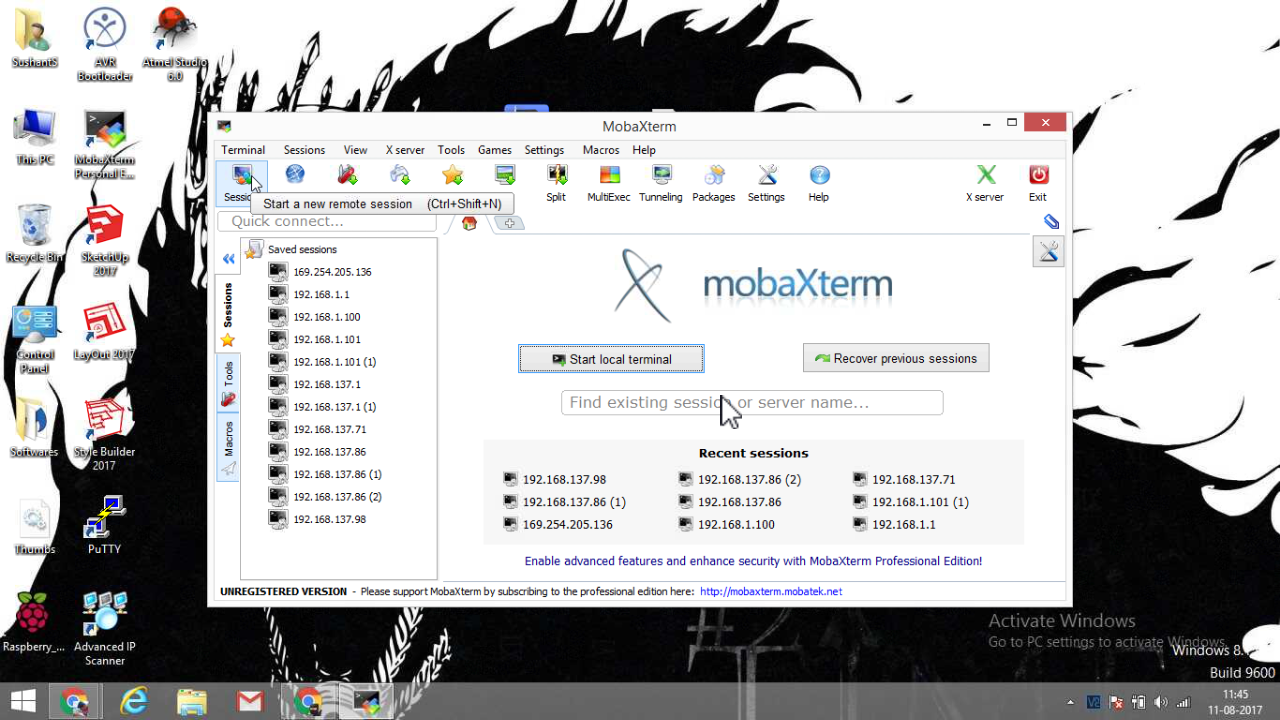Open Advanced IP Scanner desktop shortcut
This screenshot has width=1280, height=720.
pyautogui.click(x=104, y=627)
